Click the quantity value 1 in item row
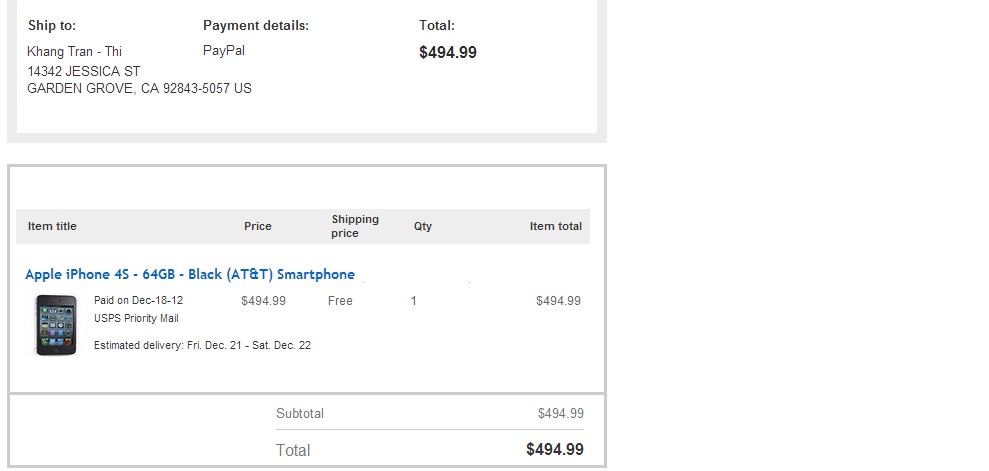Screen dimensions: 989x471 click(x=414, y=301)
